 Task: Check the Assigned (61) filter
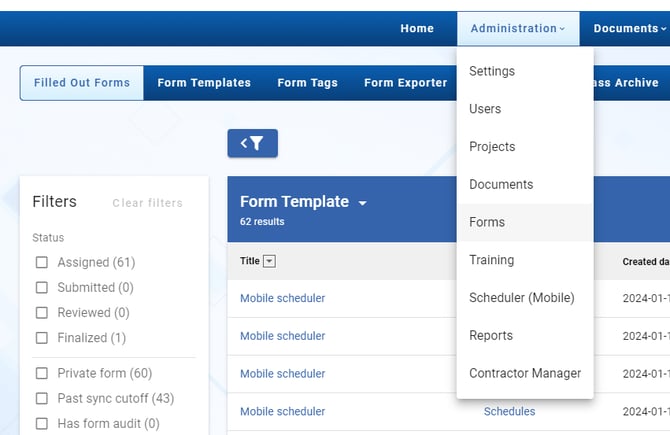click(42, 262)
